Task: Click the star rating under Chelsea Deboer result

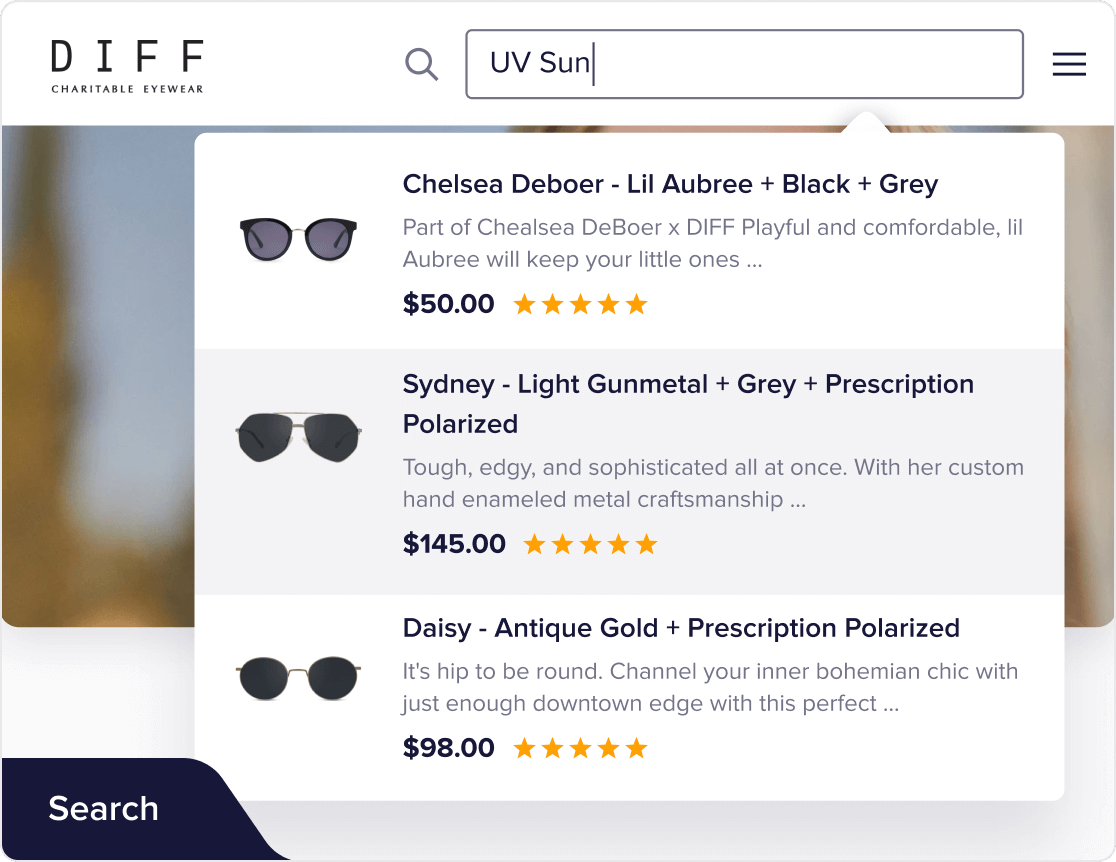Action: [580, 304]
